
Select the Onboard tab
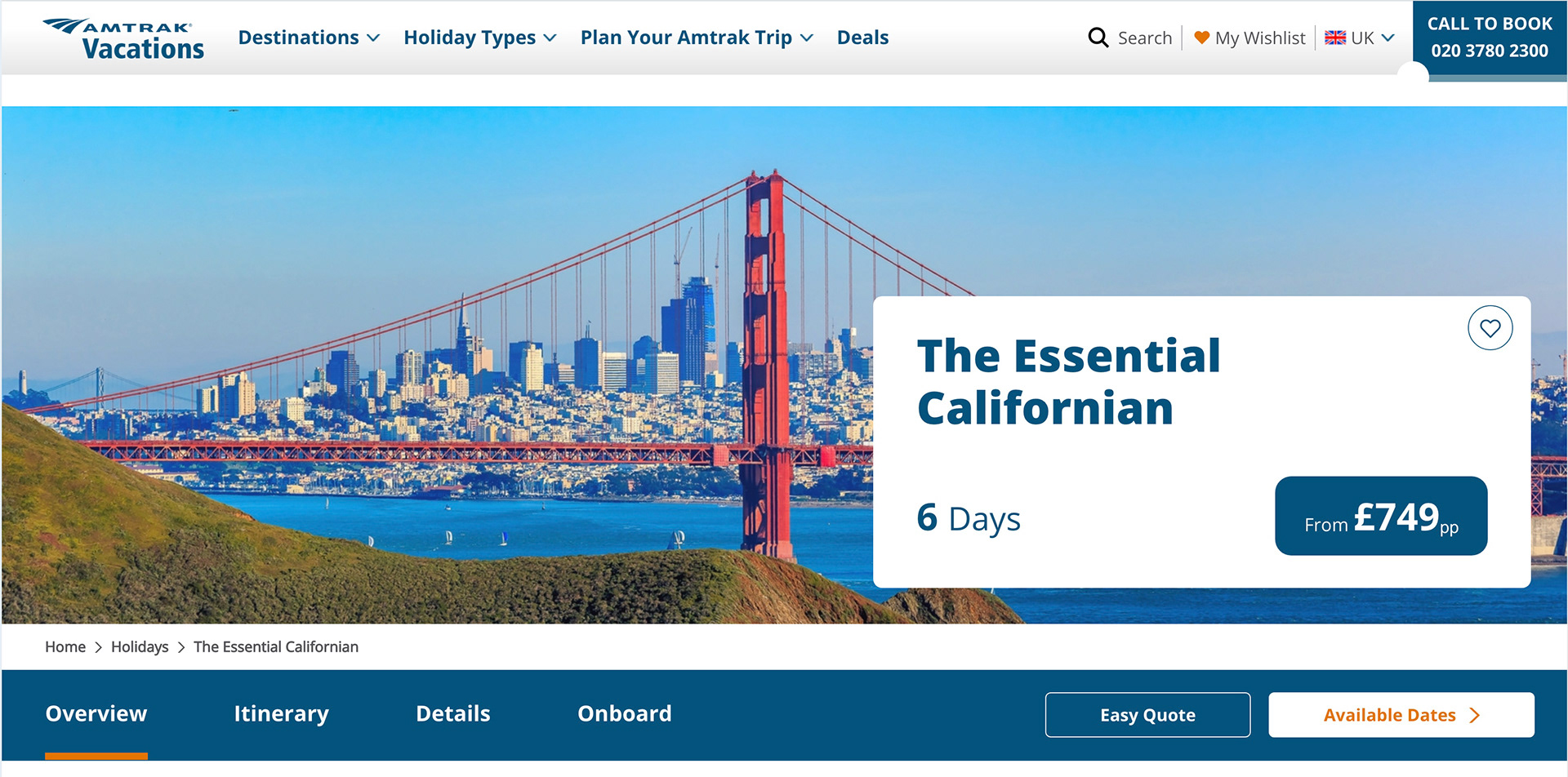pos(625,713)
